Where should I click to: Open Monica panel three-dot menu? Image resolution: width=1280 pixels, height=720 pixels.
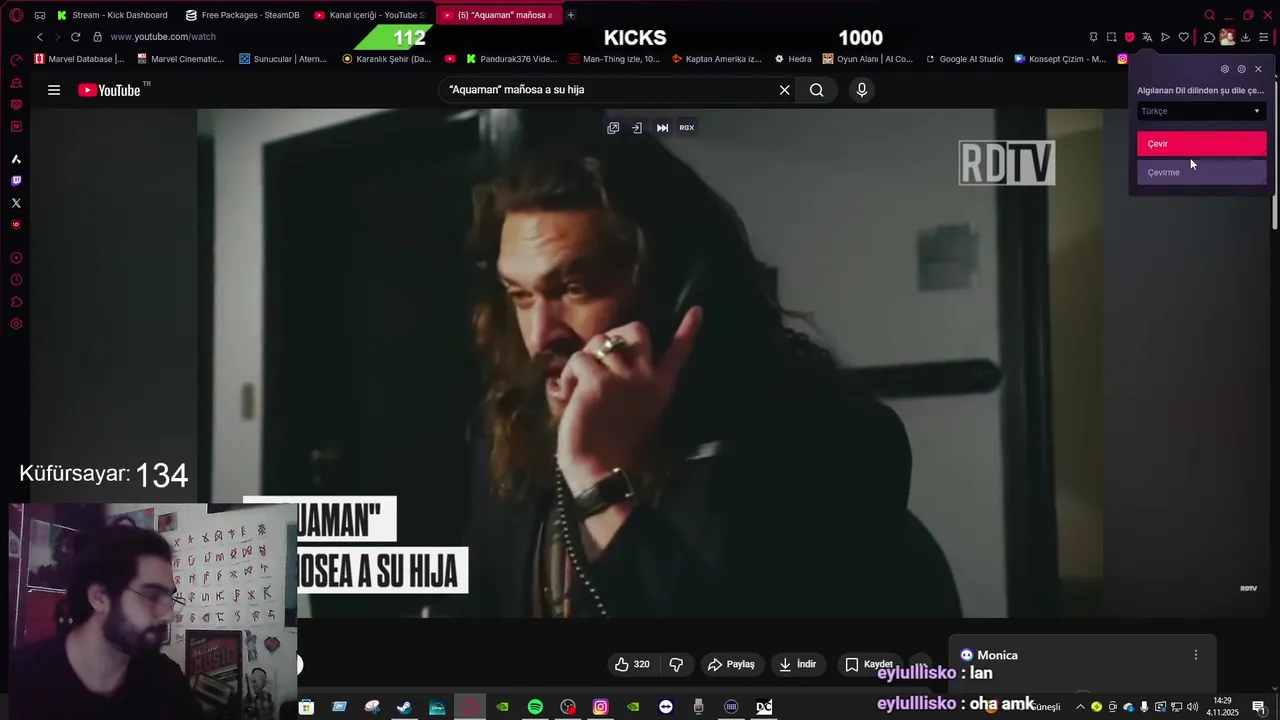pyautogui.click(x=1196, y=655)
